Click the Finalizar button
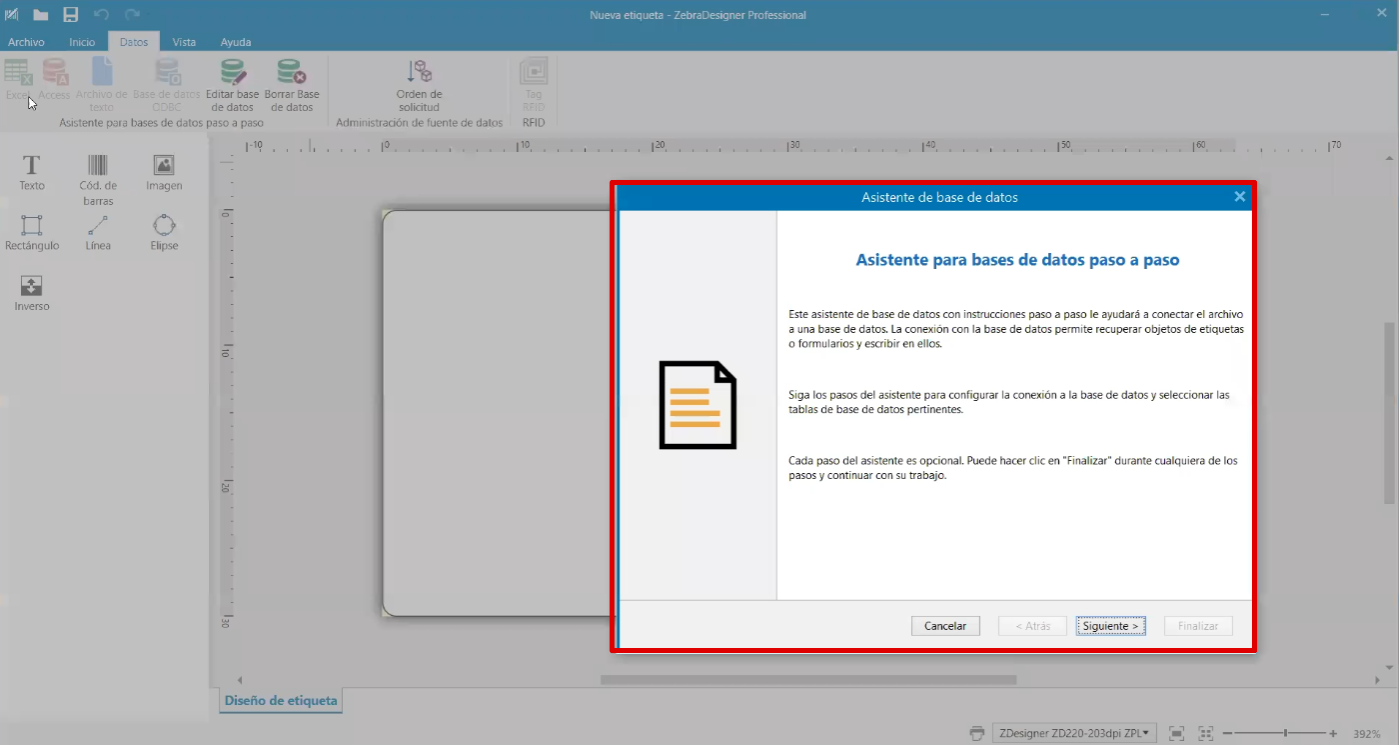This screenshot has width=1399, height=745. (1198, 626)
